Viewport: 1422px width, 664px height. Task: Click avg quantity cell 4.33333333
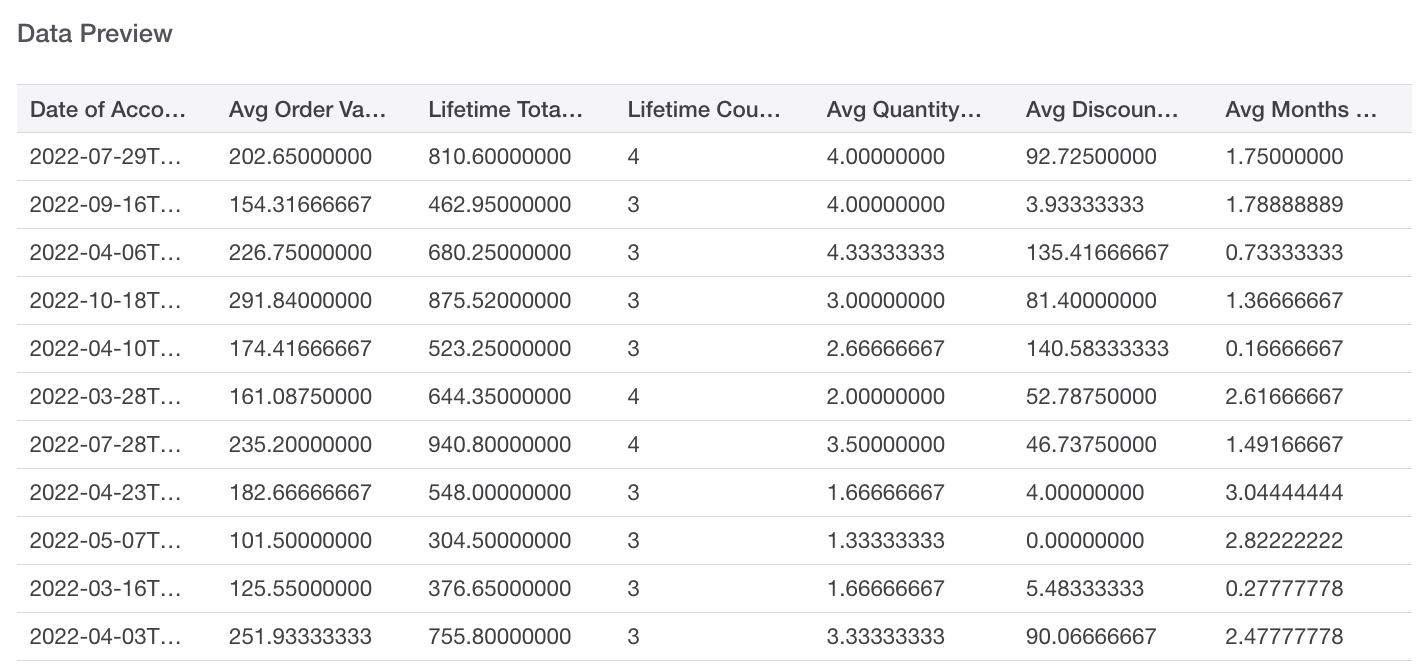coord(886,253)
